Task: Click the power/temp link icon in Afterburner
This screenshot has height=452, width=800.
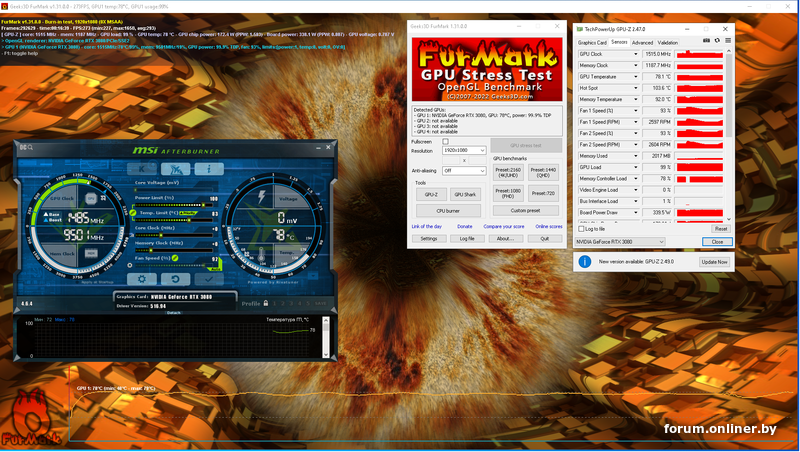Action: [x=133, y=212]
